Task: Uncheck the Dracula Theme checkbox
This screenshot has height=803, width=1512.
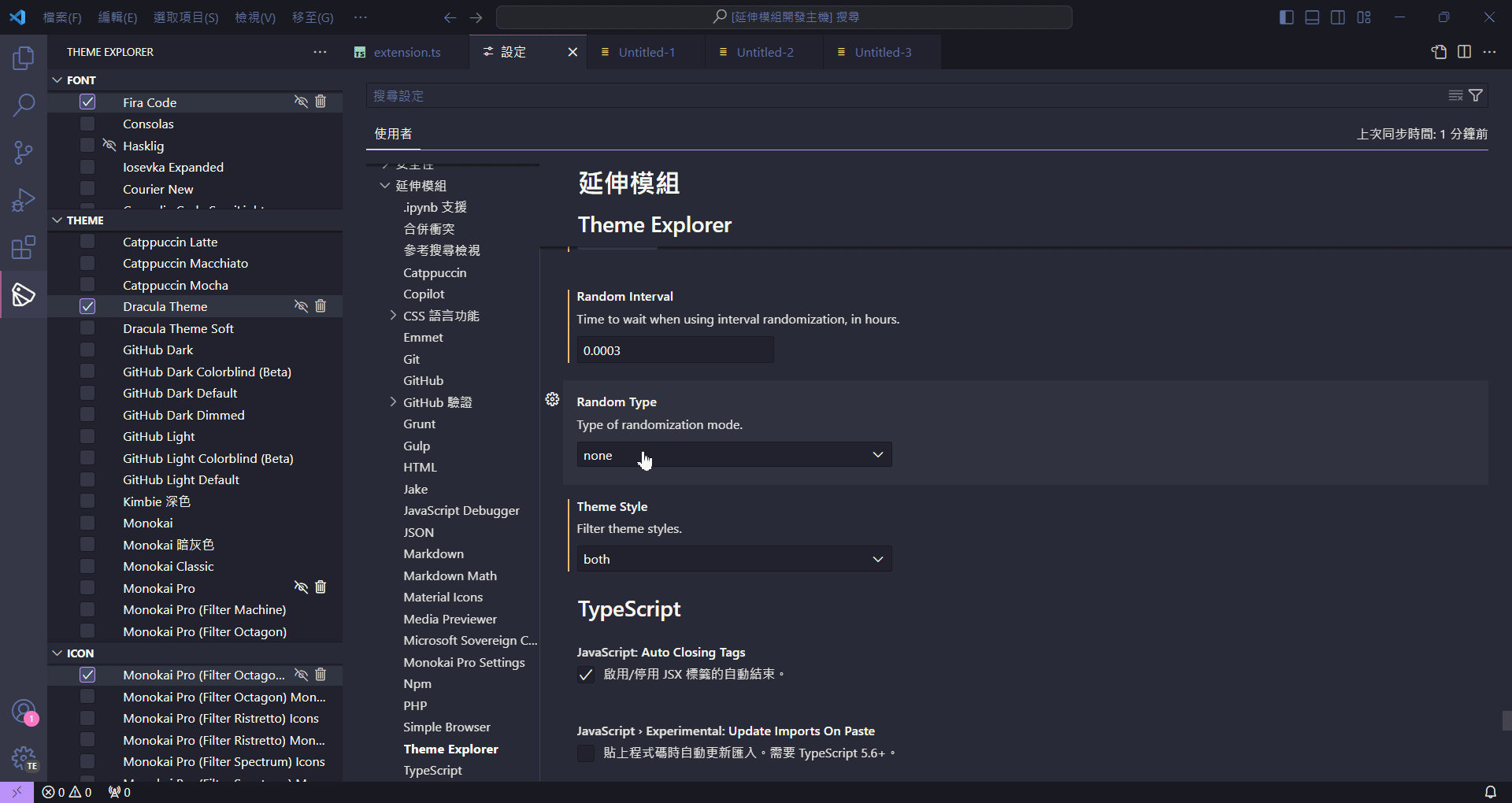Action: [87, 306]
